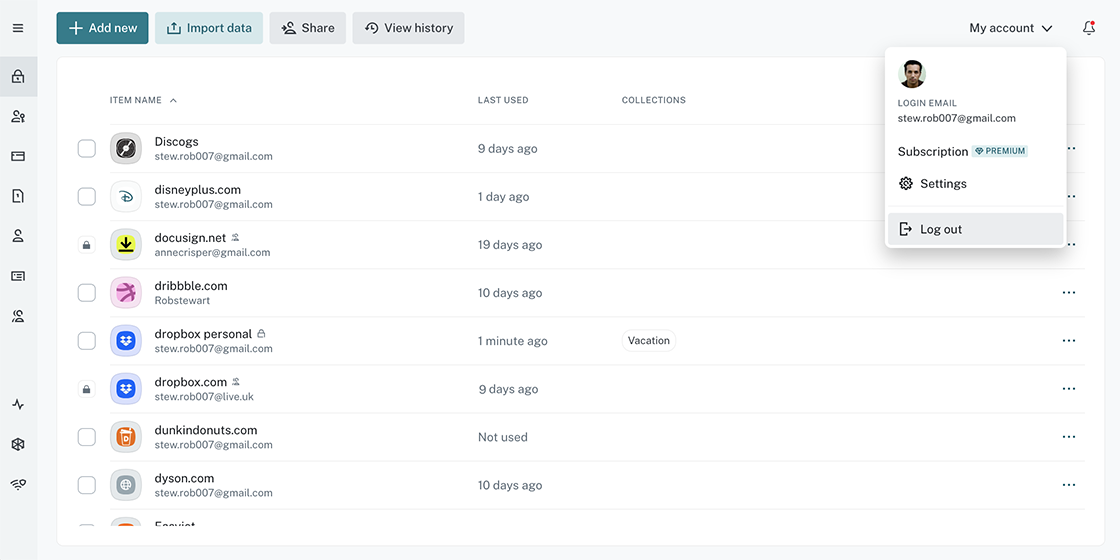This screenshot has width=1120, height=560.
Task: Open the notifications bell icon
Action: tap(1089, 28)
